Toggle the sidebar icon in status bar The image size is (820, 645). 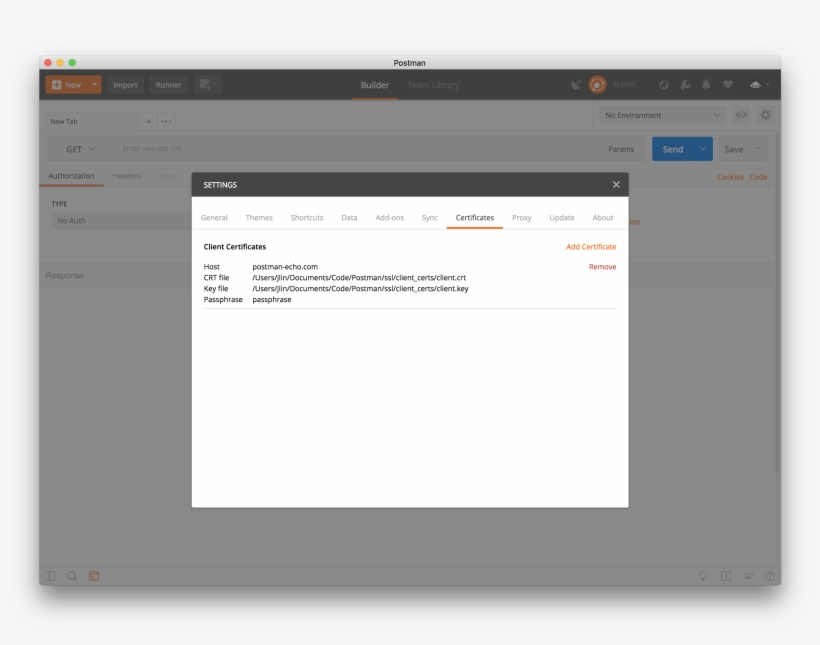pyautogui.click(x=50, y=576)
